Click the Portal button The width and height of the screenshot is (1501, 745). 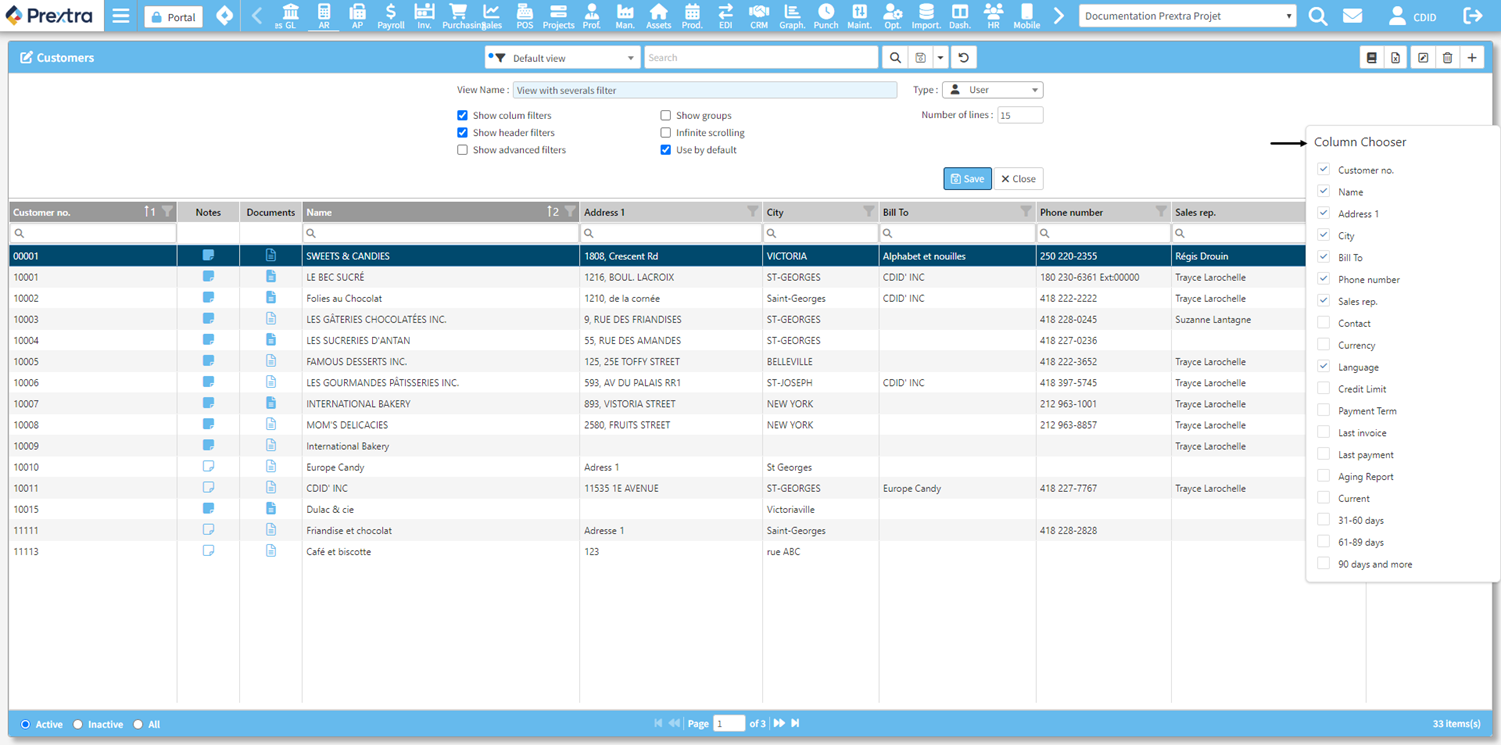tap(173, 17)
